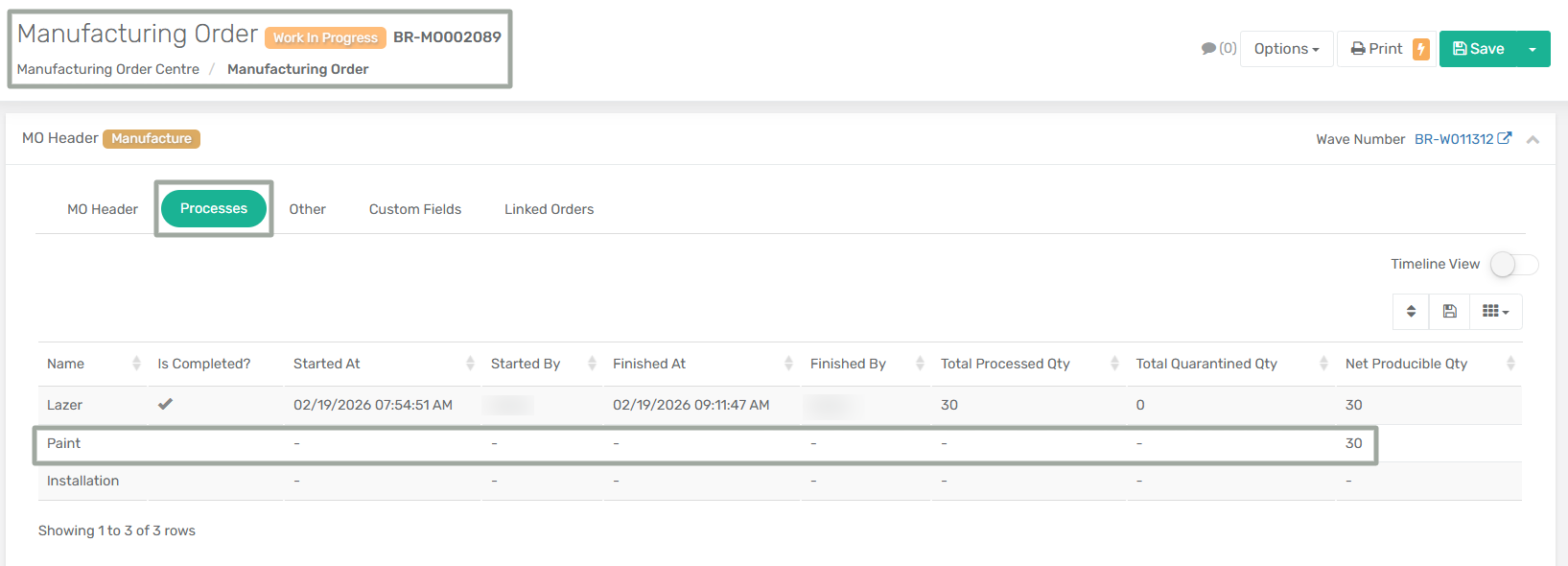Screen dimensions: 1568x566
Task: Enable the Timeline View switch
Action: pyautogui.click(x=1513, y=264)
